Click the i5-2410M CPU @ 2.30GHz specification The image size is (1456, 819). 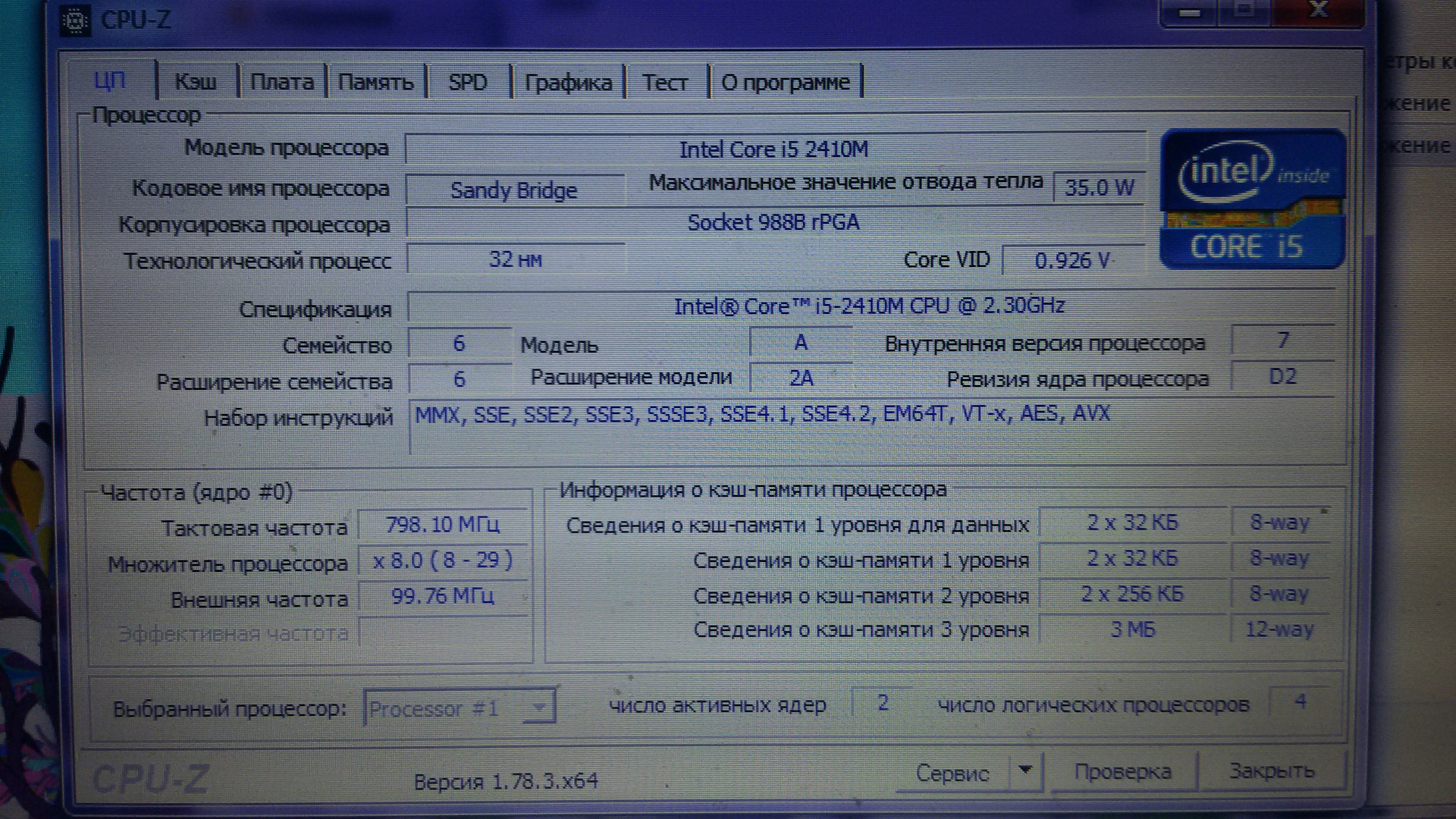click(870, 306)
